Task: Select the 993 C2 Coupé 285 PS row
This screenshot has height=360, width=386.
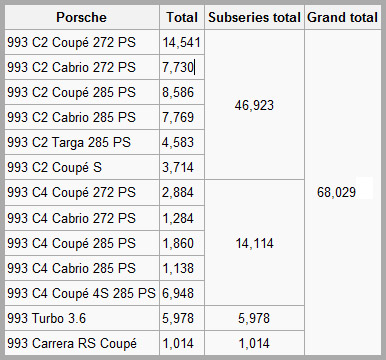Action: tap(104, 92)
